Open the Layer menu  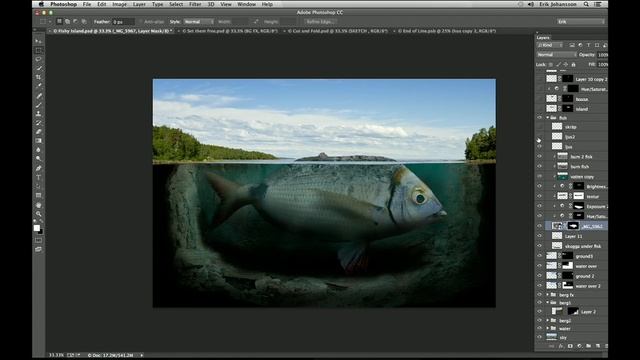139,4
